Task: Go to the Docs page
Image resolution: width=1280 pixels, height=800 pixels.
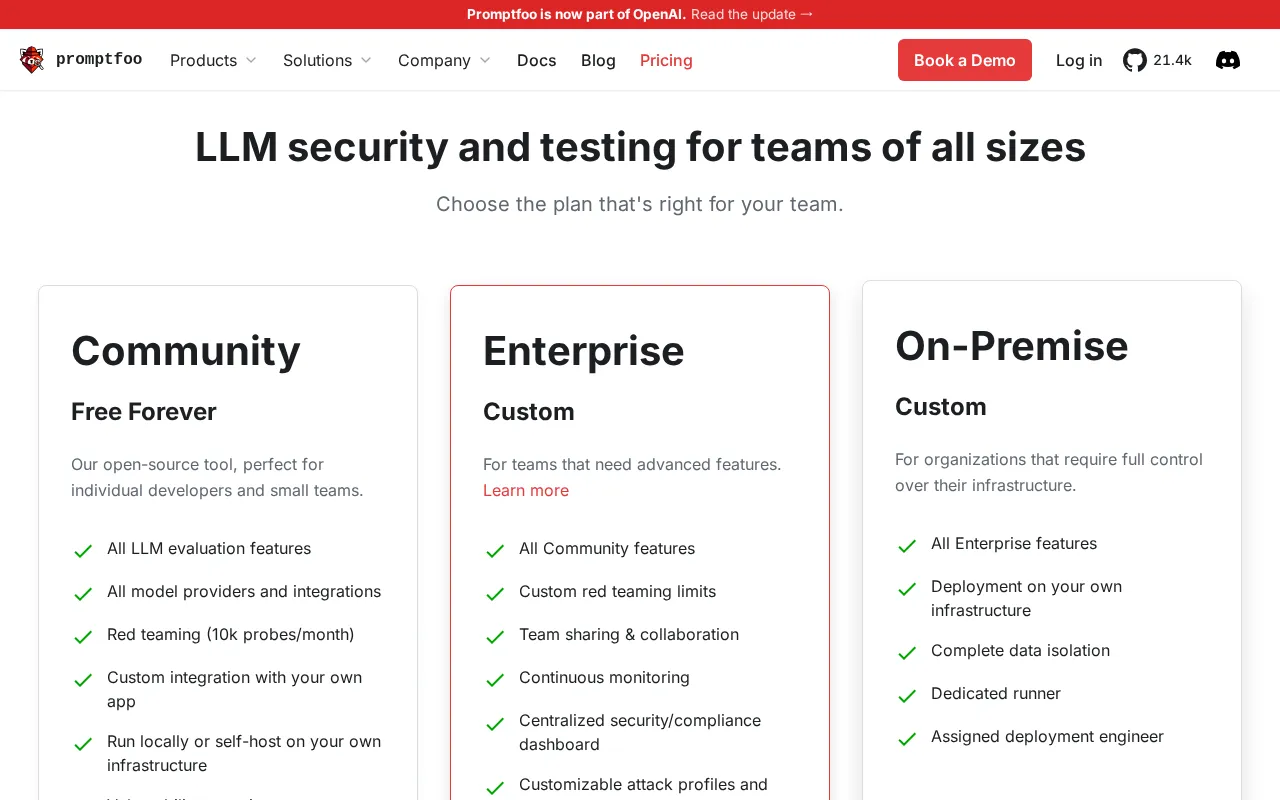Action: click(x=536, y=60)
